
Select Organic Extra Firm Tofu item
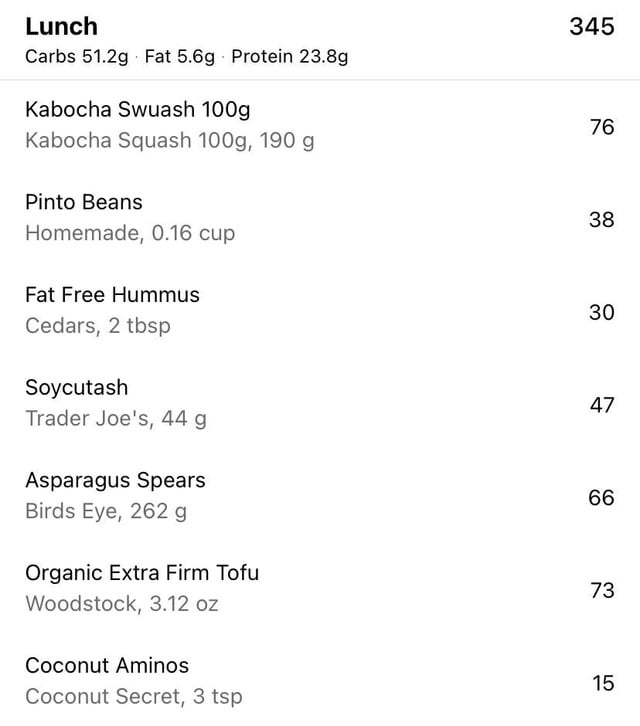coord(142,573)
